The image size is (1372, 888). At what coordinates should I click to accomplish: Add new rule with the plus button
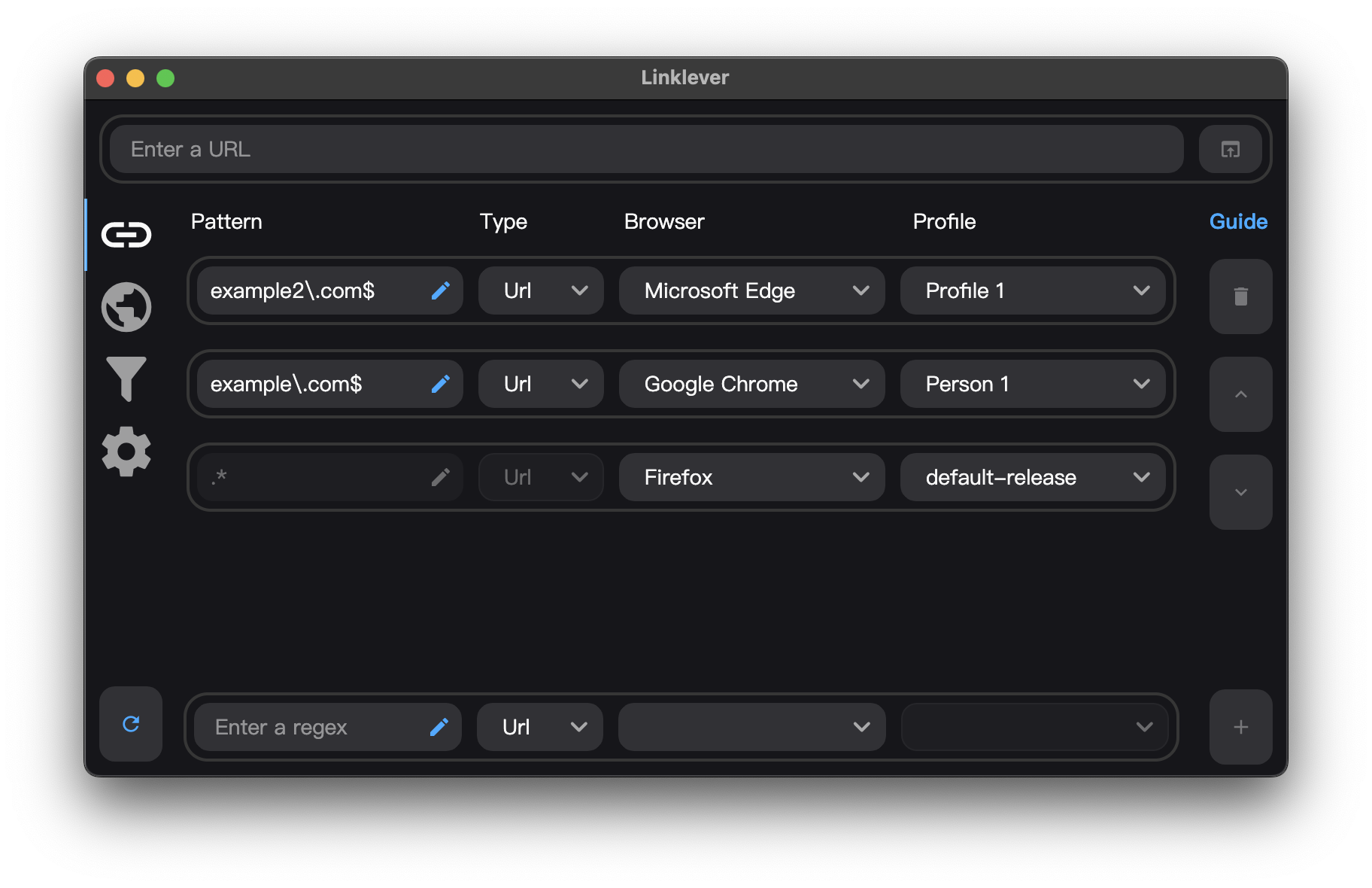[x=1240, y=727]
